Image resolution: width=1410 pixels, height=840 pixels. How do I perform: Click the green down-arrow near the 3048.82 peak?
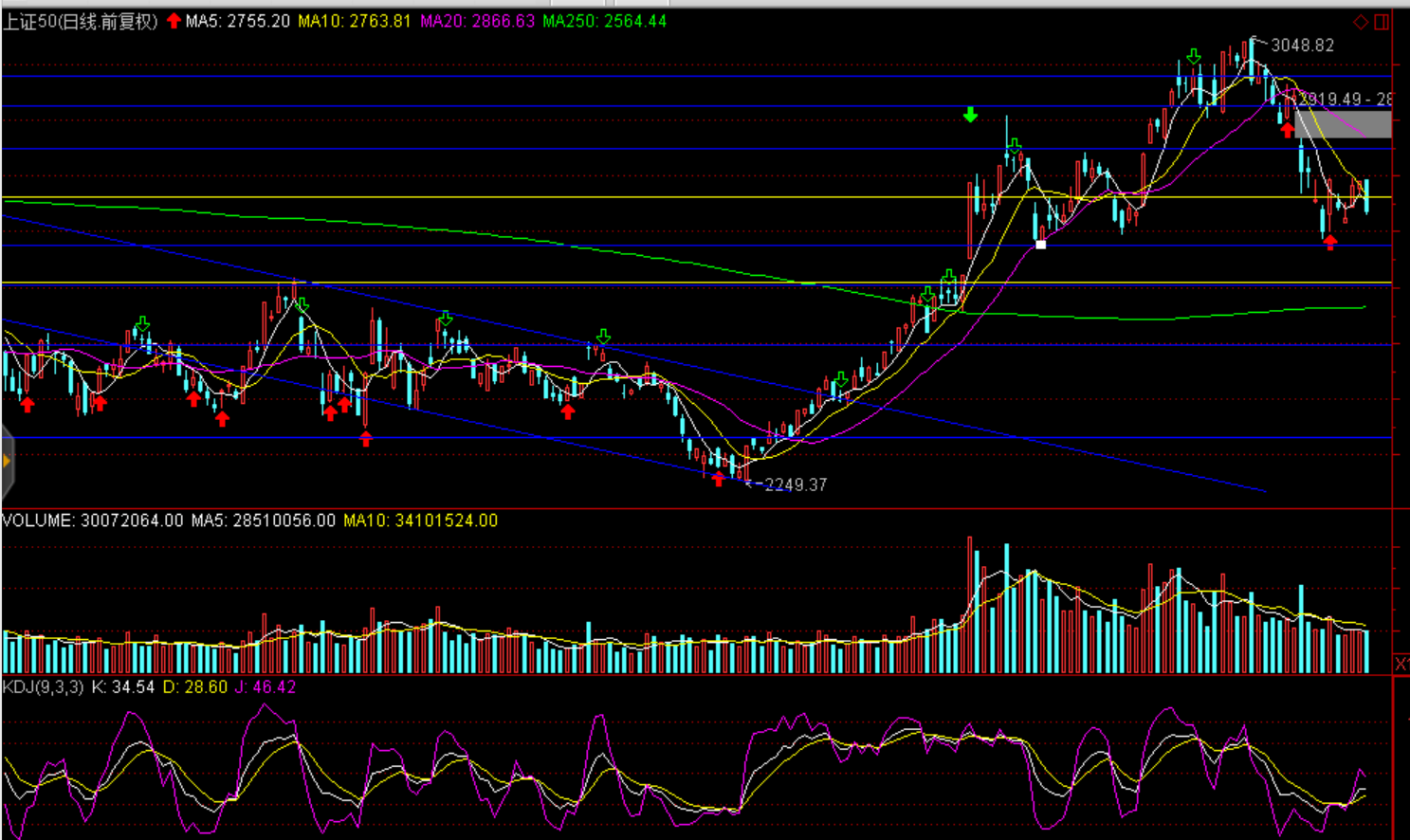[1194, 57]
